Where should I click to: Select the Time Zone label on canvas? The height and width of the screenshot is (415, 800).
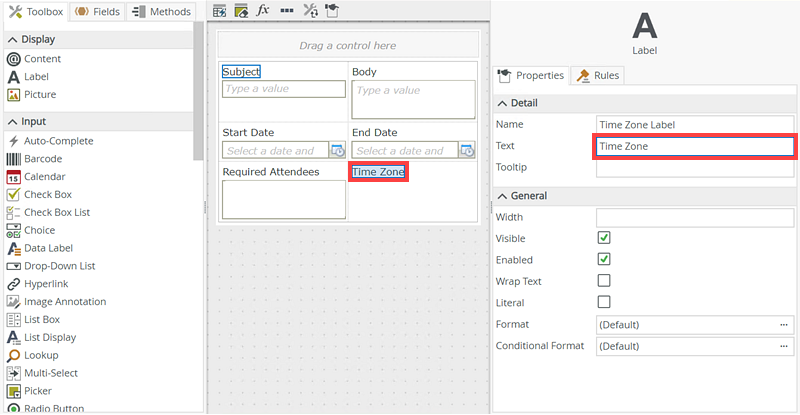point(379,172)
